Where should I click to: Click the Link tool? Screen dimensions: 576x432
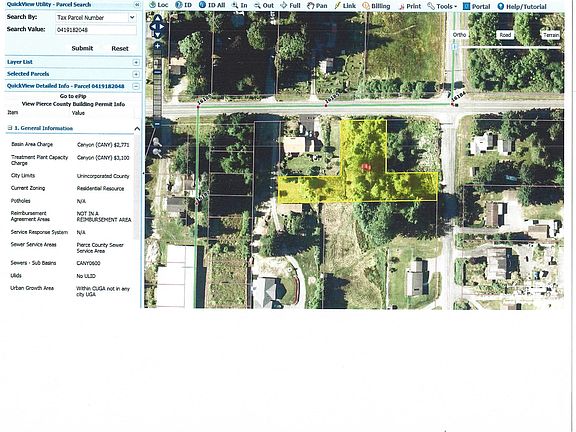pyautogui.click(x=345, y=6)
